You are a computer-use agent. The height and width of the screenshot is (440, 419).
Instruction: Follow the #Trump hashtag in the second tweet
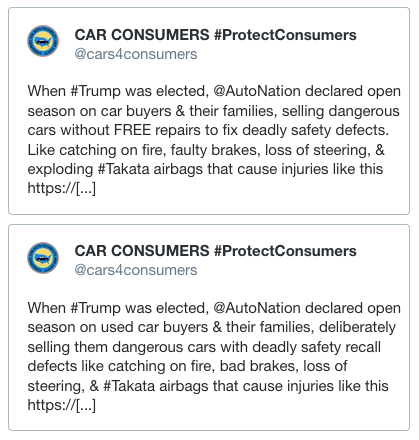[x=95, y=308]
